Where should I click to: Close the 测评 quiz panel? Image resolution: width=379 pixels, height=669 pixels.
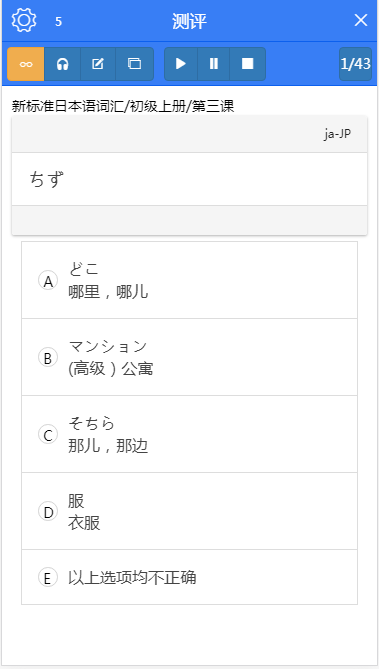[361, 20]
